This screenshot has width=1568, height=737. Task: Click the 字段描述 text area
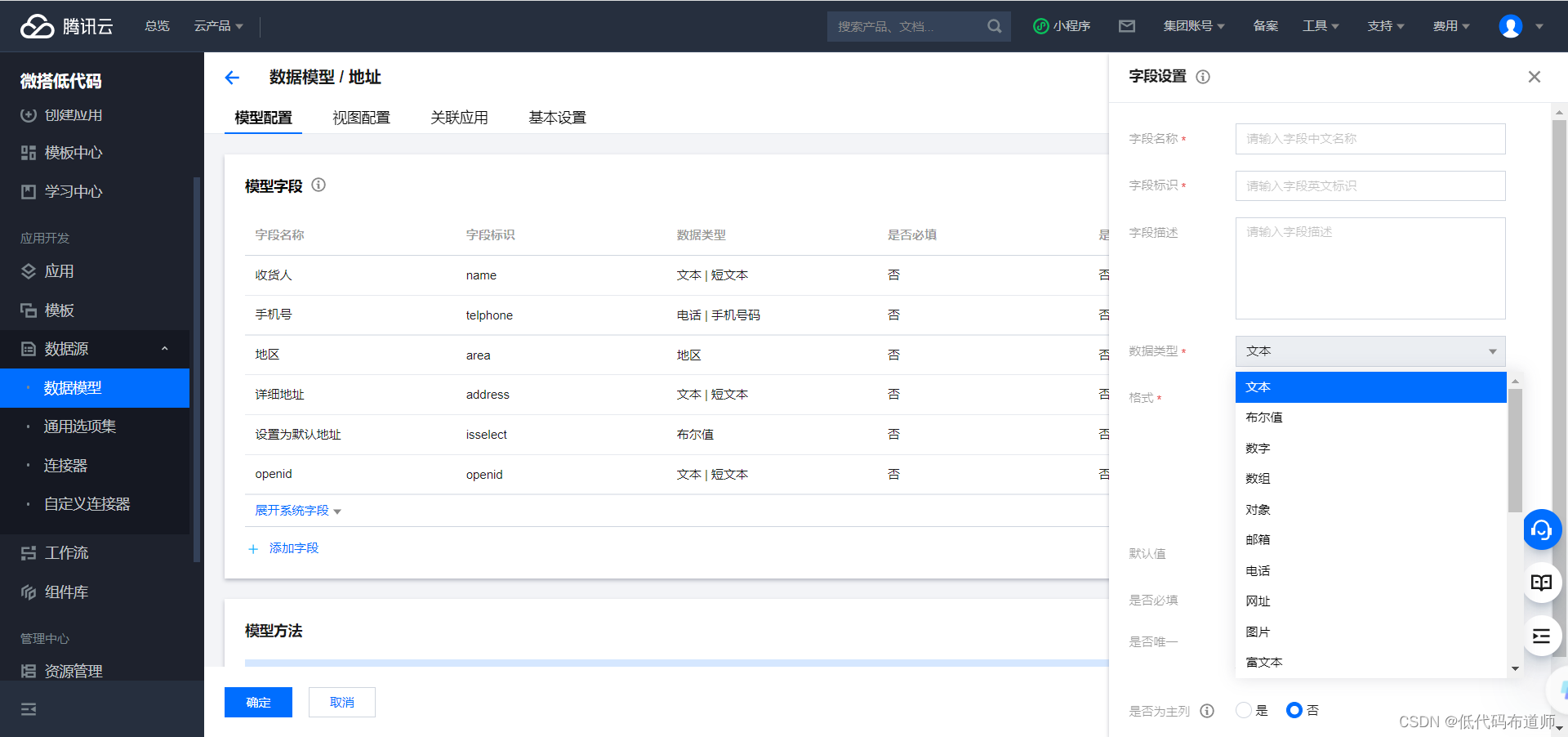1370,268
